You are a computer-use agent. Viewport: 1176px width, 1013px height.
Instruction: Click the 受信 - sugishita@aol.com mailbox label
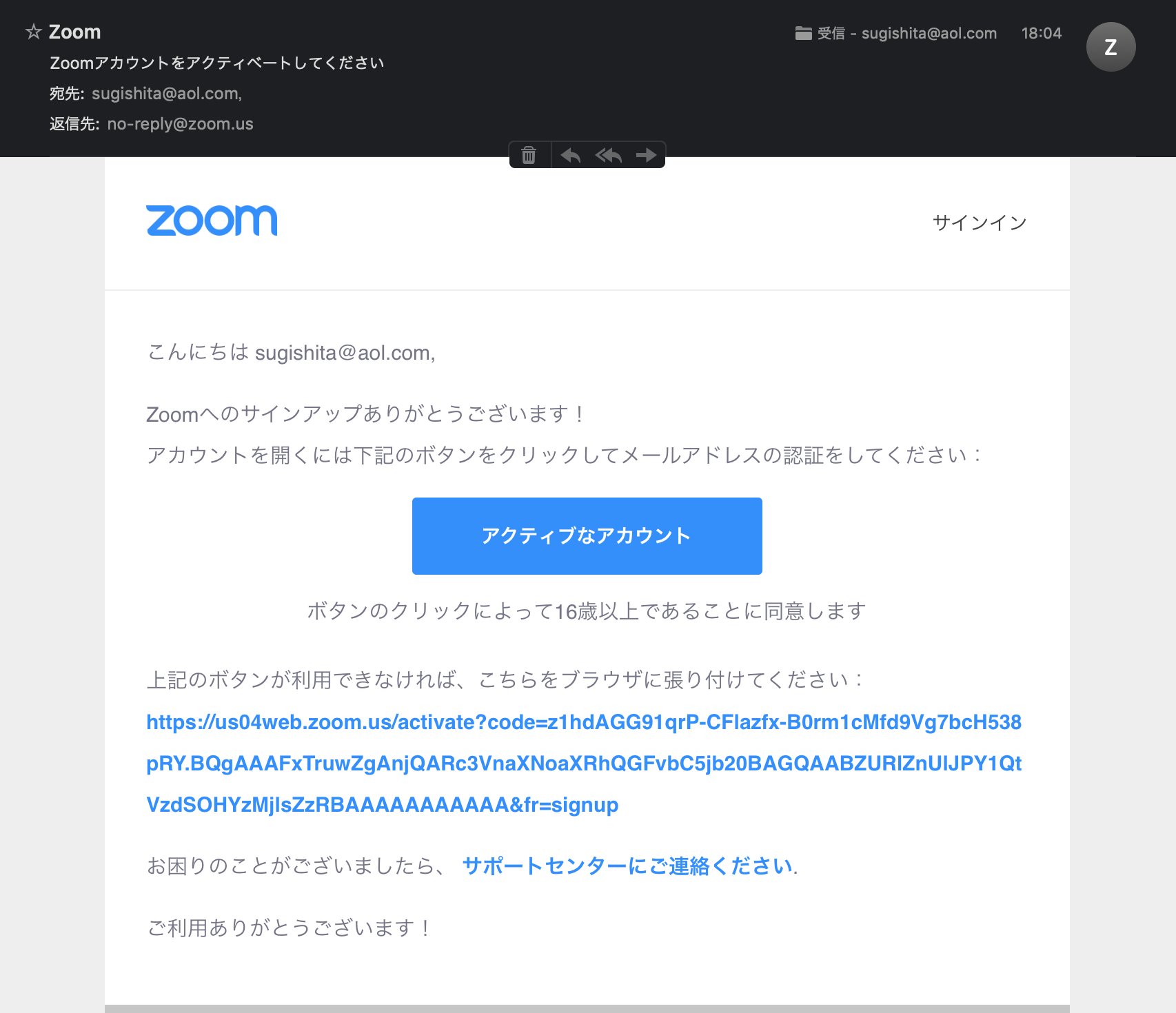tap(907, 33)
